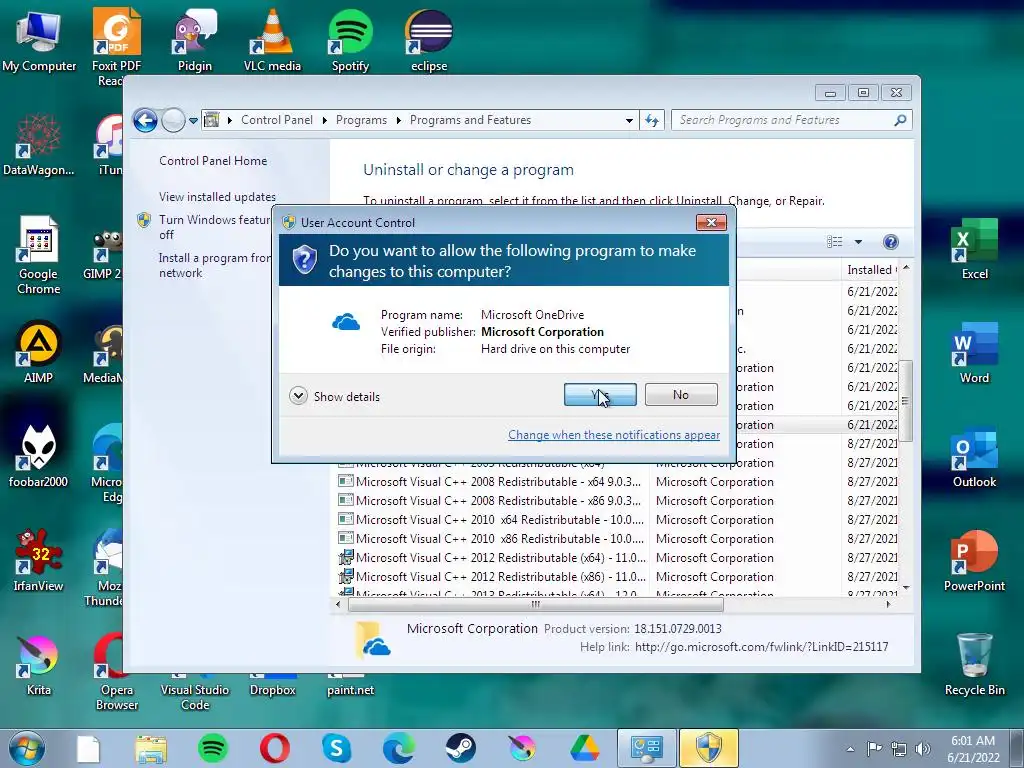Open Microsoft Edge from the taskbar
1024x768 pixels.
398,748
